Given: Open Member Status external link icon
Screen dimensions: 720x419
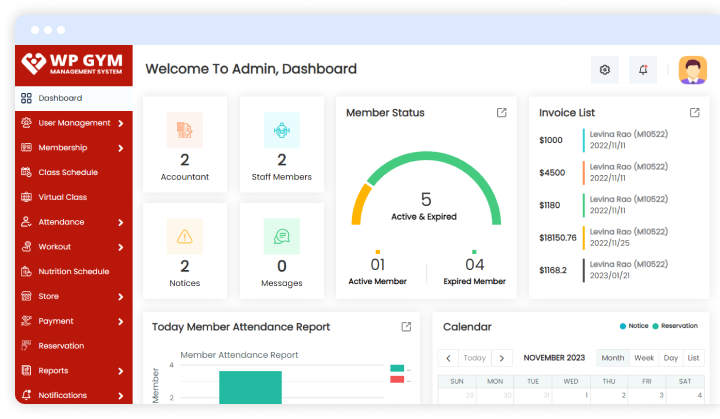Looking at the screenshot, I should click(x=501, y=113).
